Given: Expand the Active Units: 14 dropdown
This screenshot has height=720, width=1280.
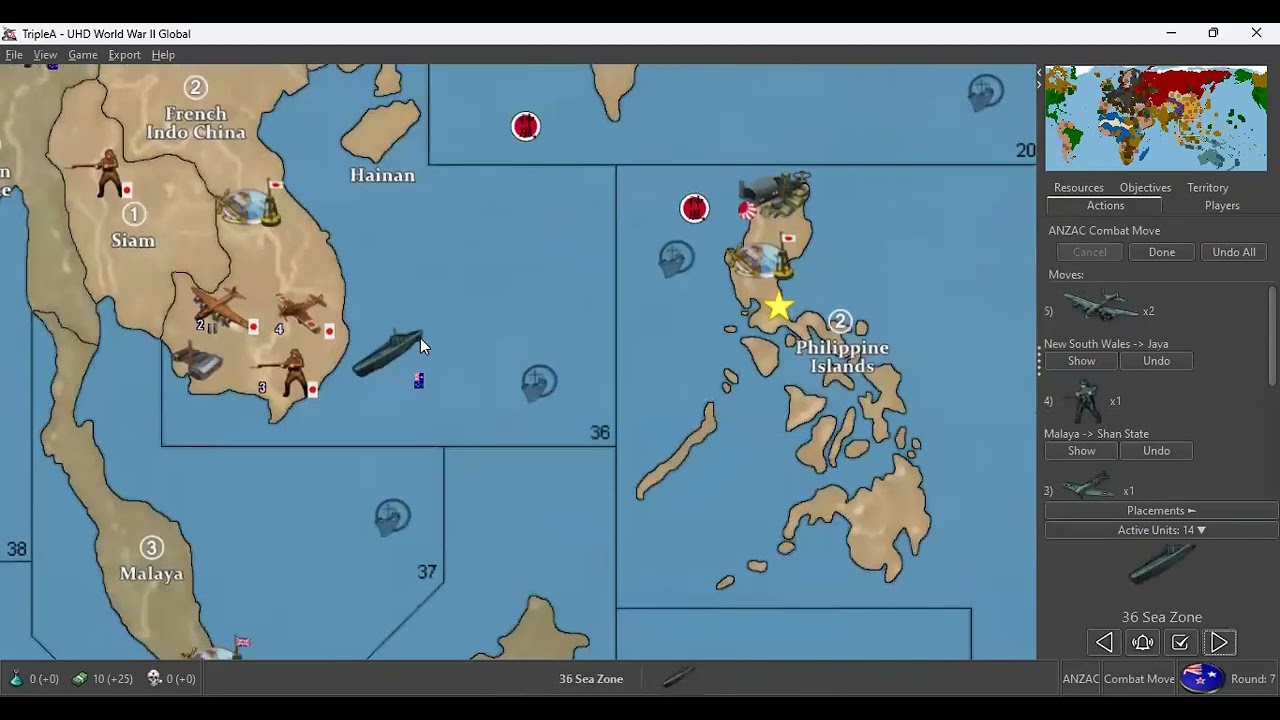Looking at the screenshot, I should (1161, 530).
